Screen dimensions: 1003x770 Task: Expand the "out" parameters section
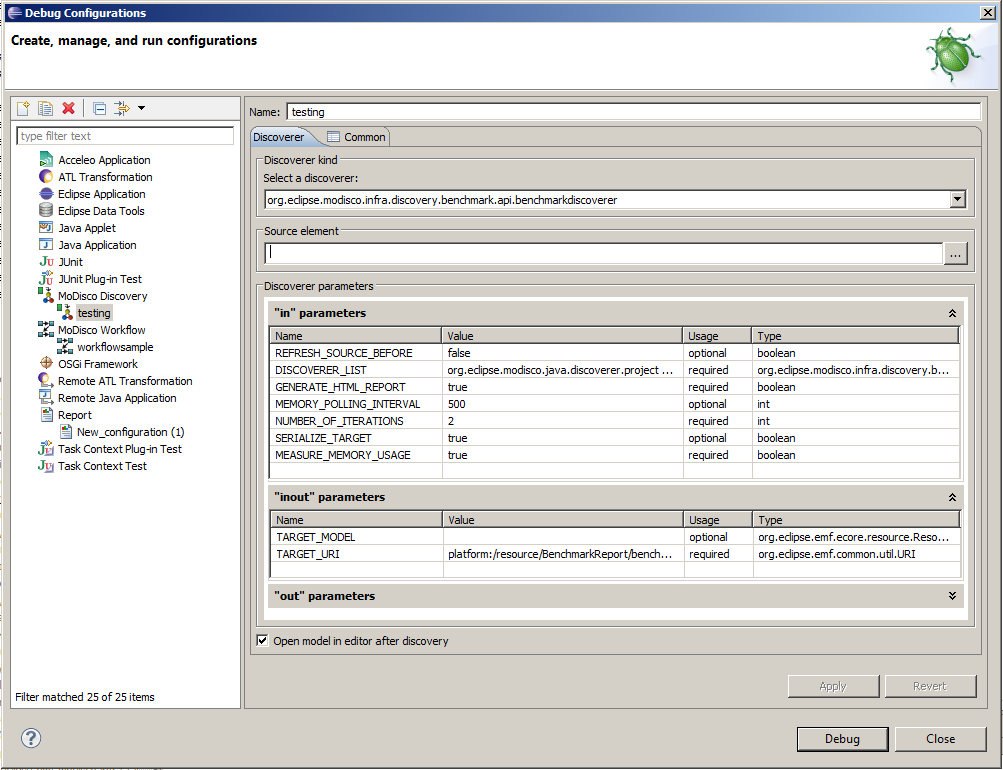point(952,596)
